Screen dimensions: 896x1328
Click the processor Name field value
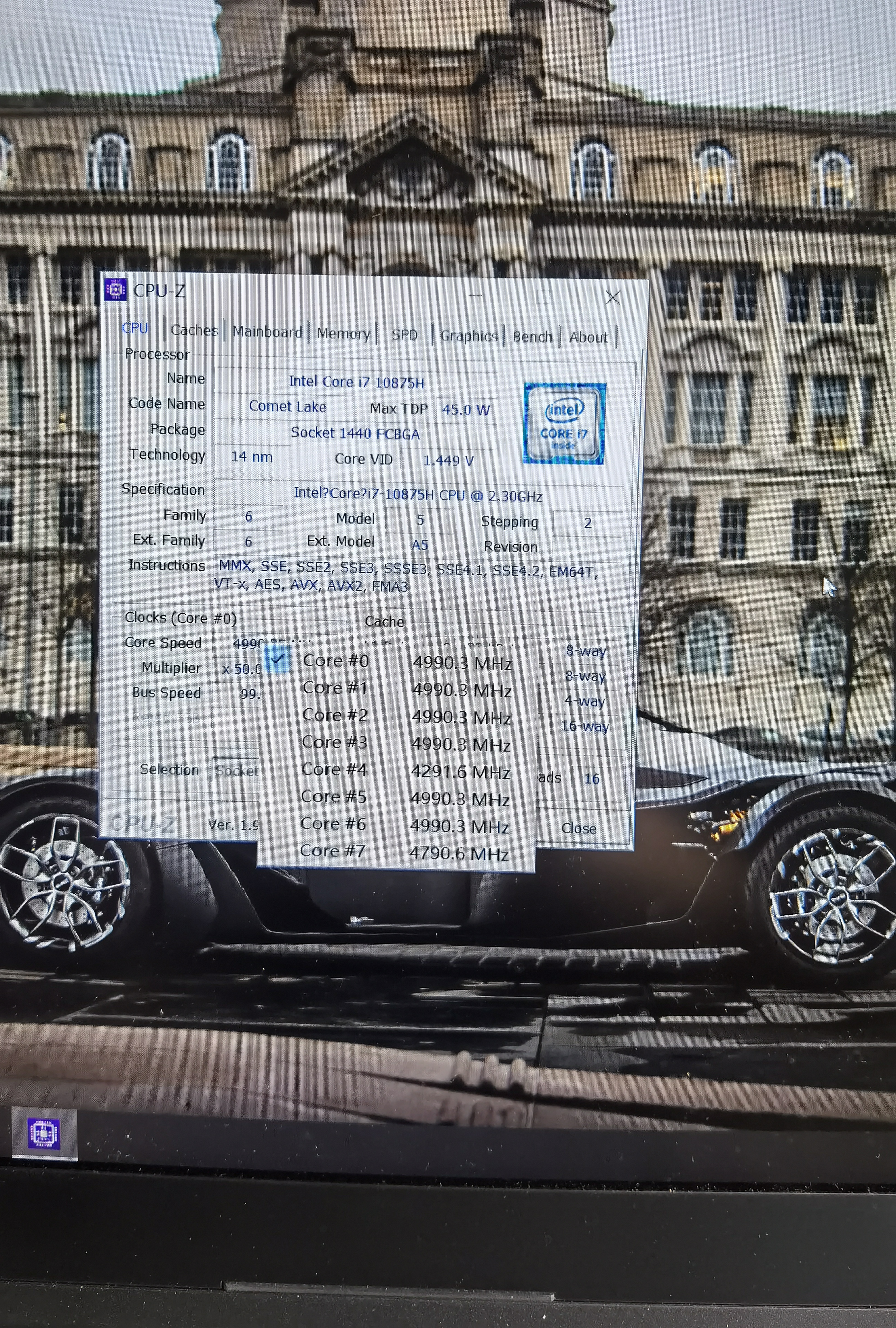click(x=356, y=382)
